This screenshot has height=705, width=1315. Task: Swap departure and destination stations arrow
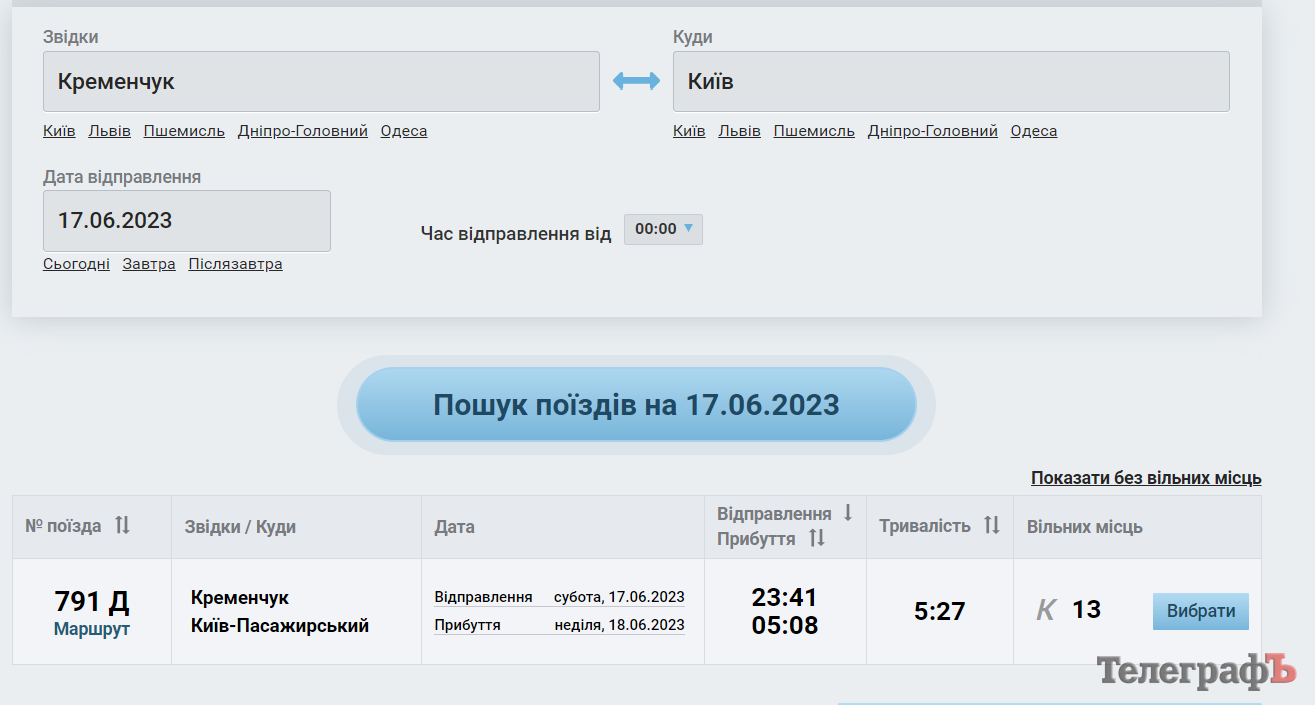(x=636, y=81)
